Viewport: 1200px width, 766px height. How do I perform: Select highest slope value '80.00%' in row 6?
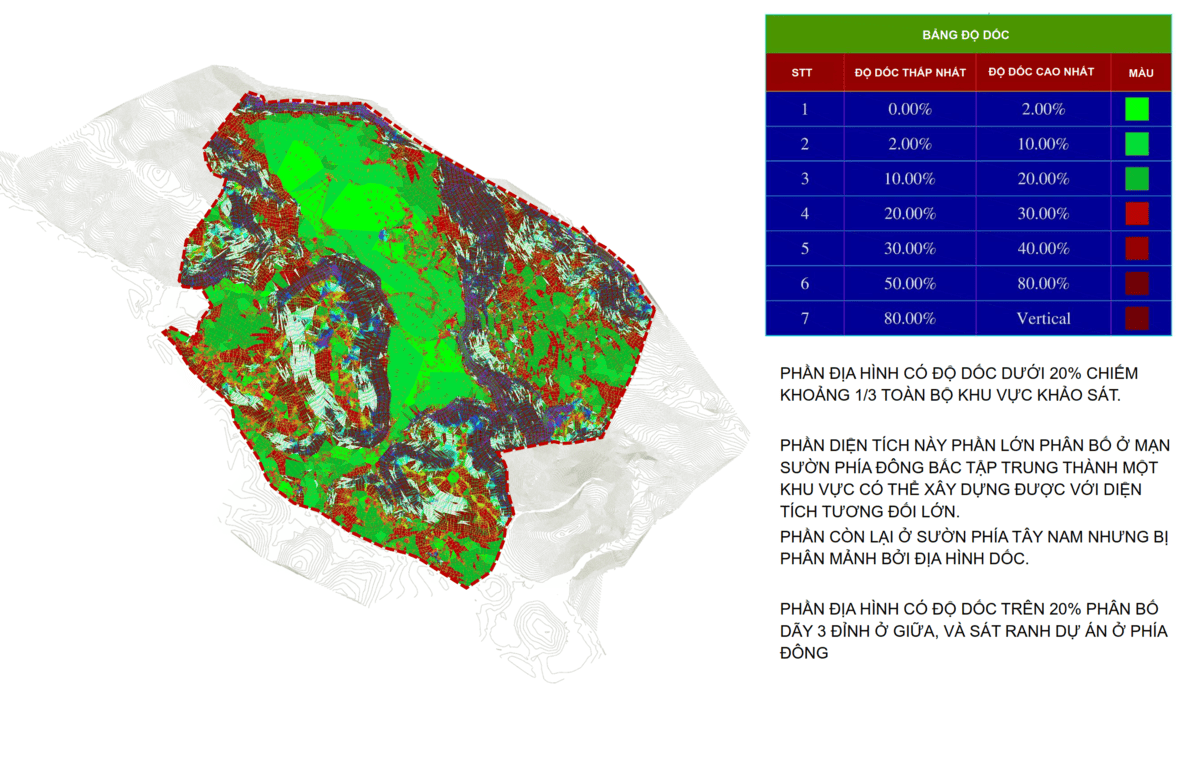[x=1043, y=283]
